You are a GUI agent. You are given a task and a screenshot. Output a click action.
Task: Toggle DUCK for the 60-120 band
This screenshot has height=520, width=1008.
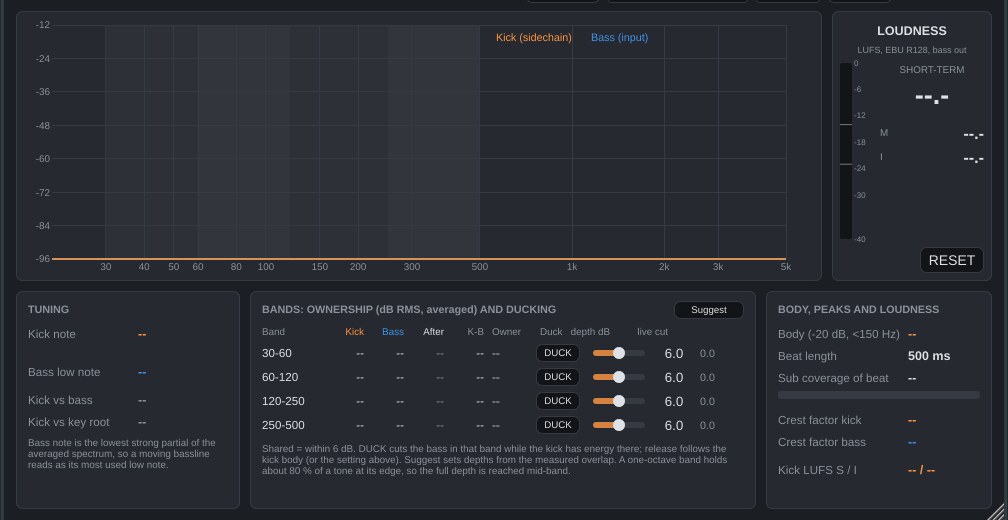click(557, 377)
